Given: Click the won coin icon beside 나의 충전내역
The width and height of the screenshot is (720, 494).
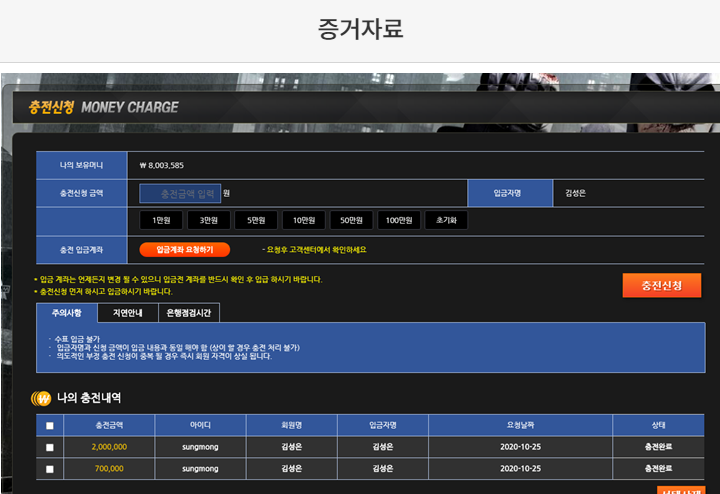Looking at the screenshot, I should [x=42, y=398].
